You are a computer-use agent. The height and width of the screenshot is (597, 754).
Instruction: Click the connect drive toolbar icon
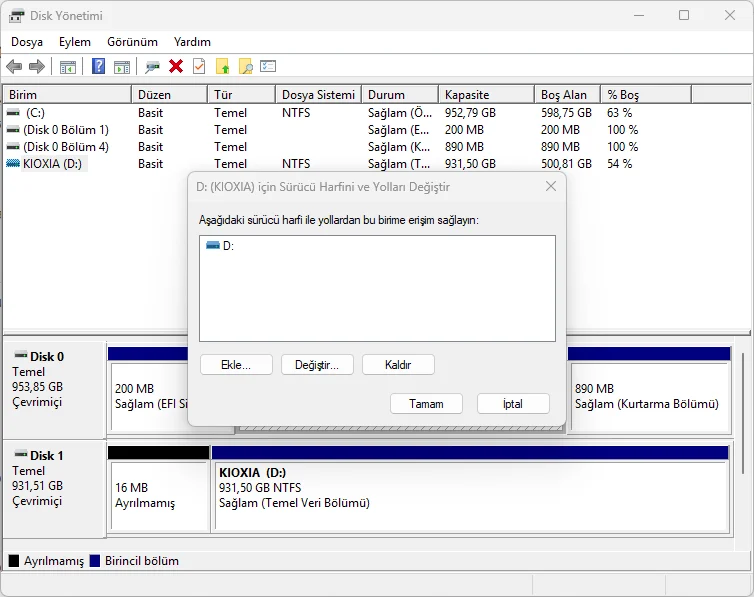coord(152,67)
